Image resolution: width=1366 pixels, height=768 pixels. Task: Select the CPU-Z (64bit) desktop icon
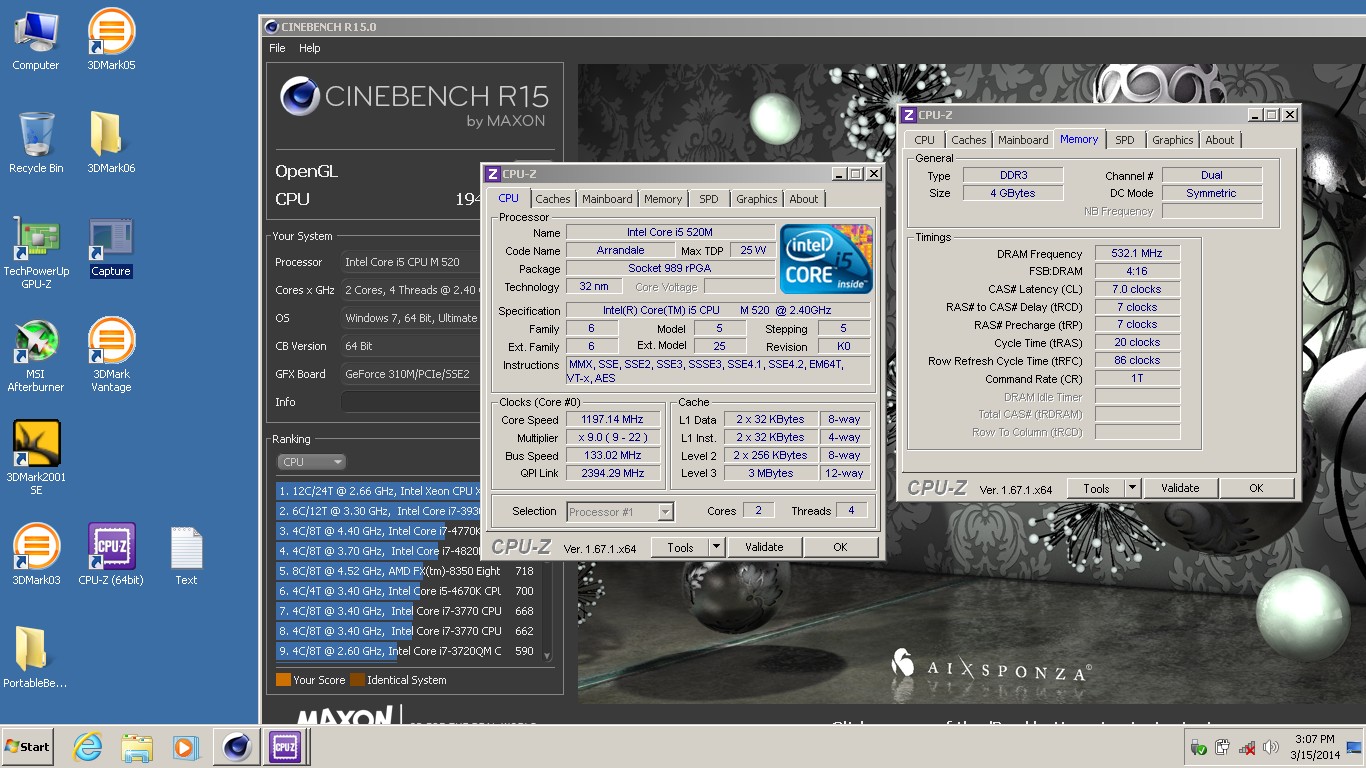[111, 555]
